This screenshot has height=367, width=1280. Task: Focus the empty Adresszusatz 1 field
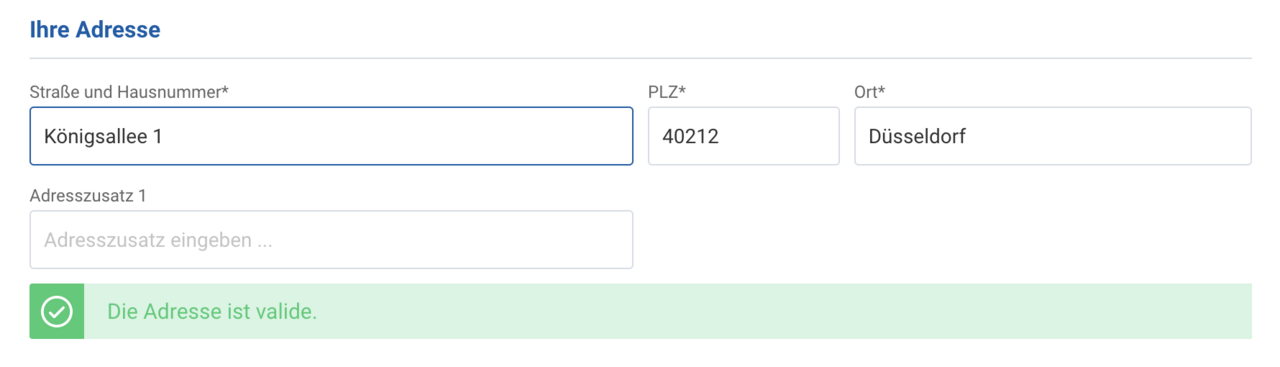point(331,239)
